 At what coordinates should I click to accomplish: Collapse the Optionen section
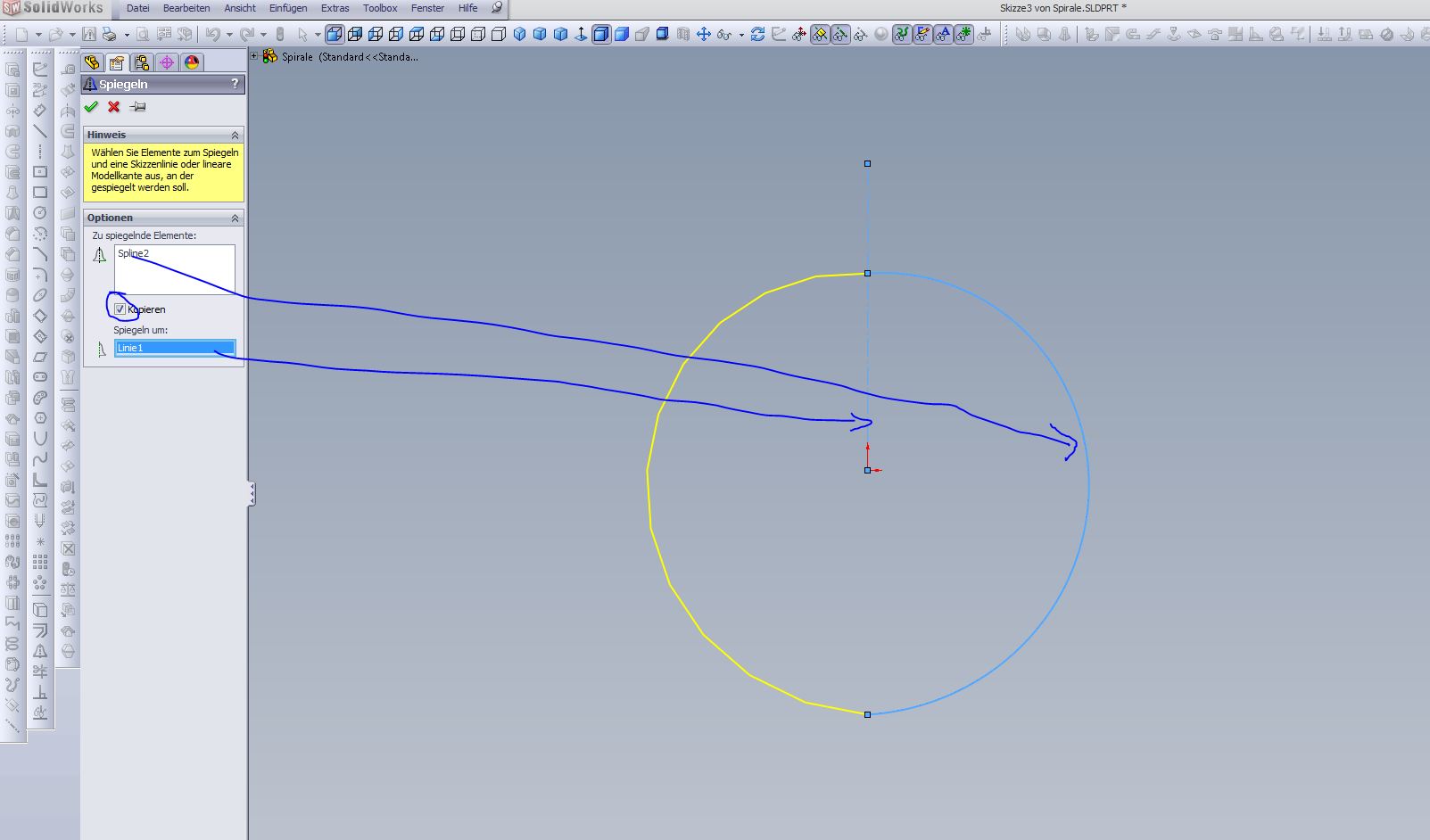click(235, 218)
